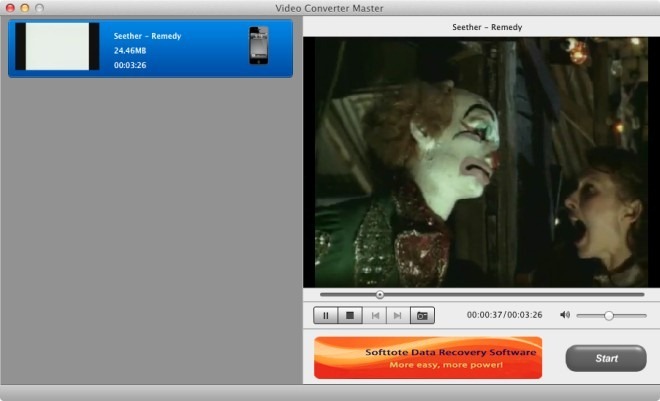Choose the iPhone output device icon
Screen dimensions: 660x401
coord(258,45)
